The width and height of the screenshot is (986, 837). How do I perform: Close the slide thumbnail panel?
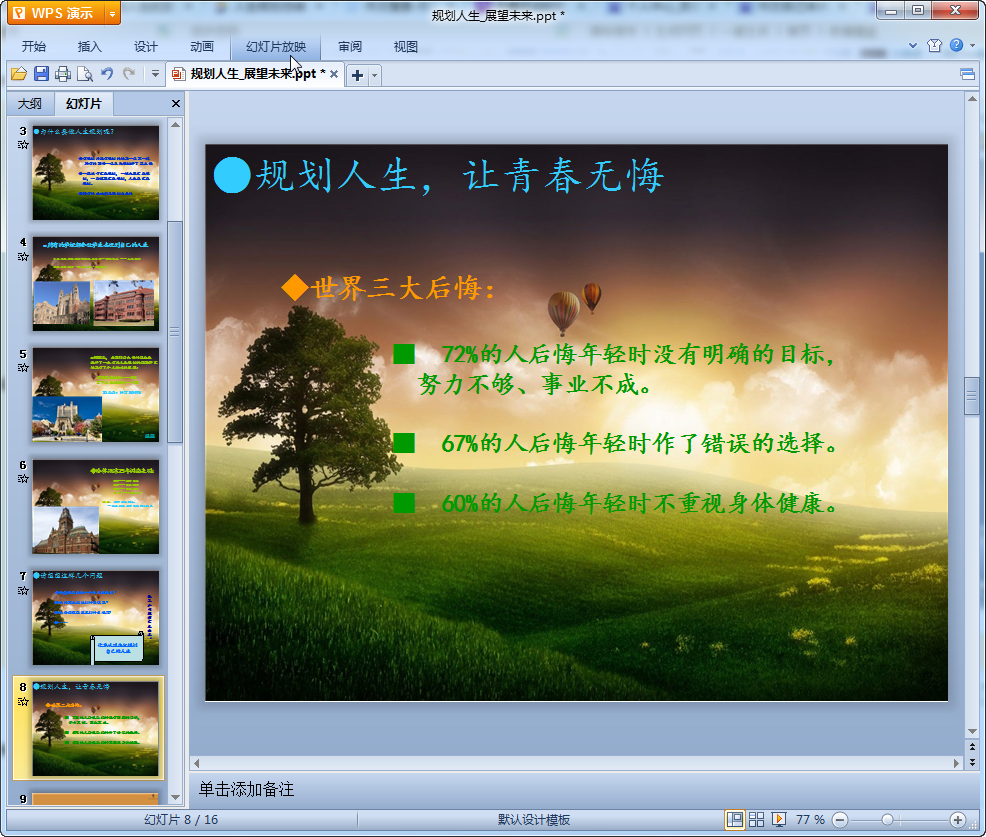(176, 104)
